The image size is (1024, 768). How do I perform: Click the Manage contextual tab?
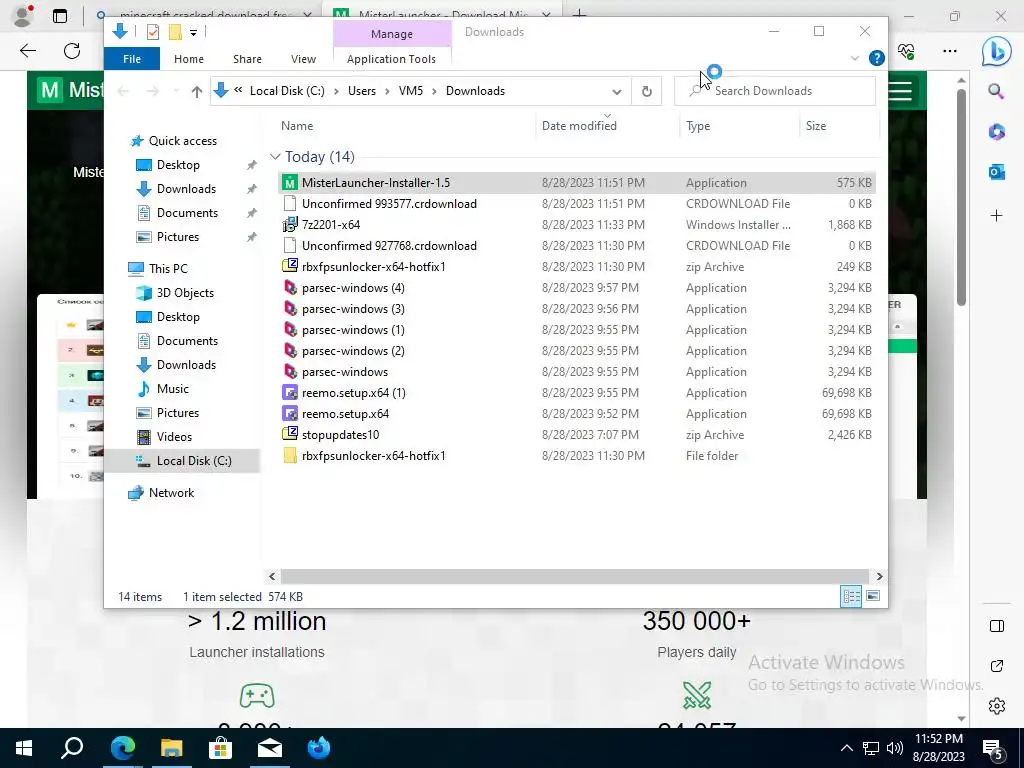391,34
